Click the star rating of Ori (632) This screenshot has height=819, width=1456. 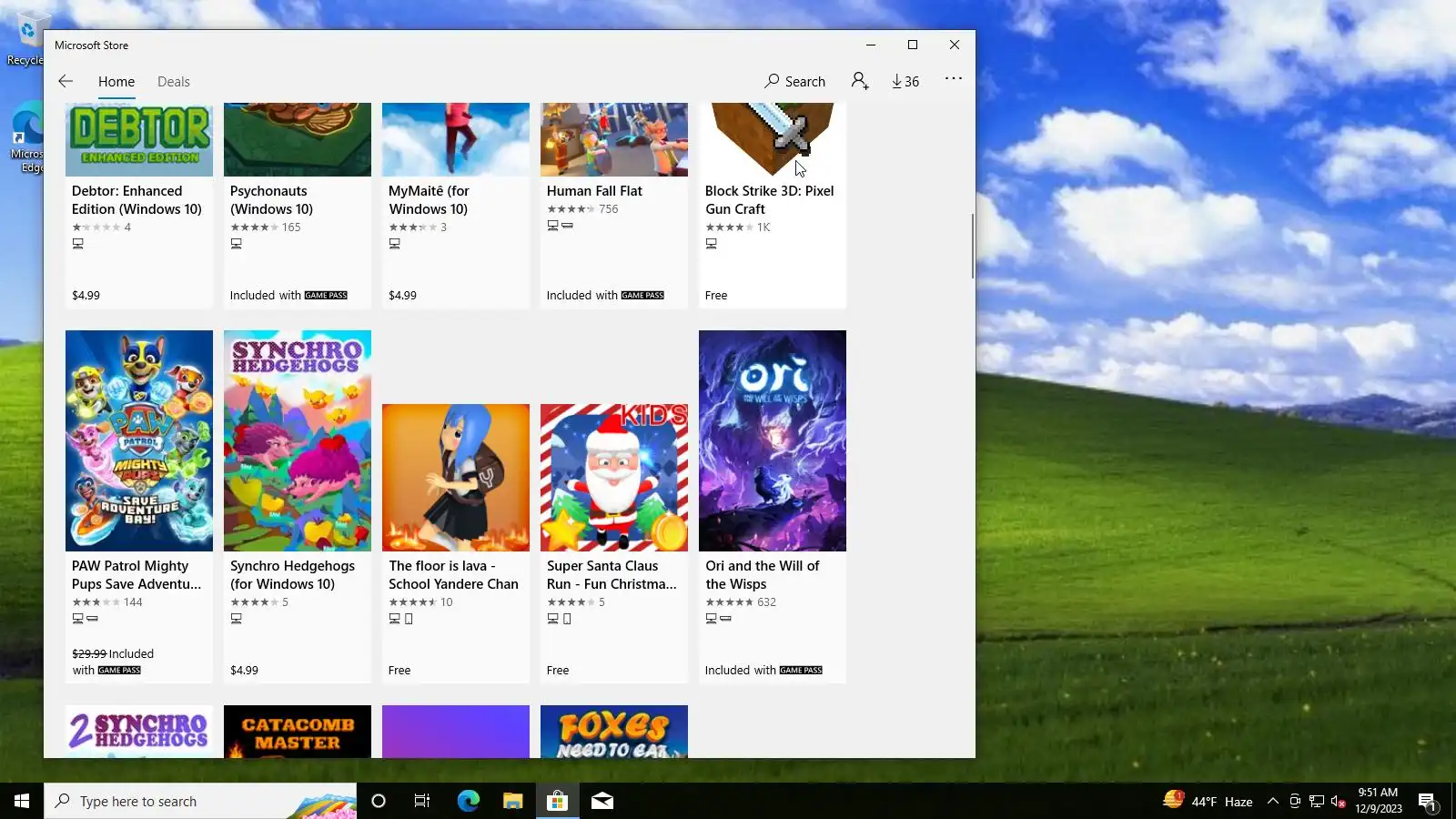click(x=729, y=602)
